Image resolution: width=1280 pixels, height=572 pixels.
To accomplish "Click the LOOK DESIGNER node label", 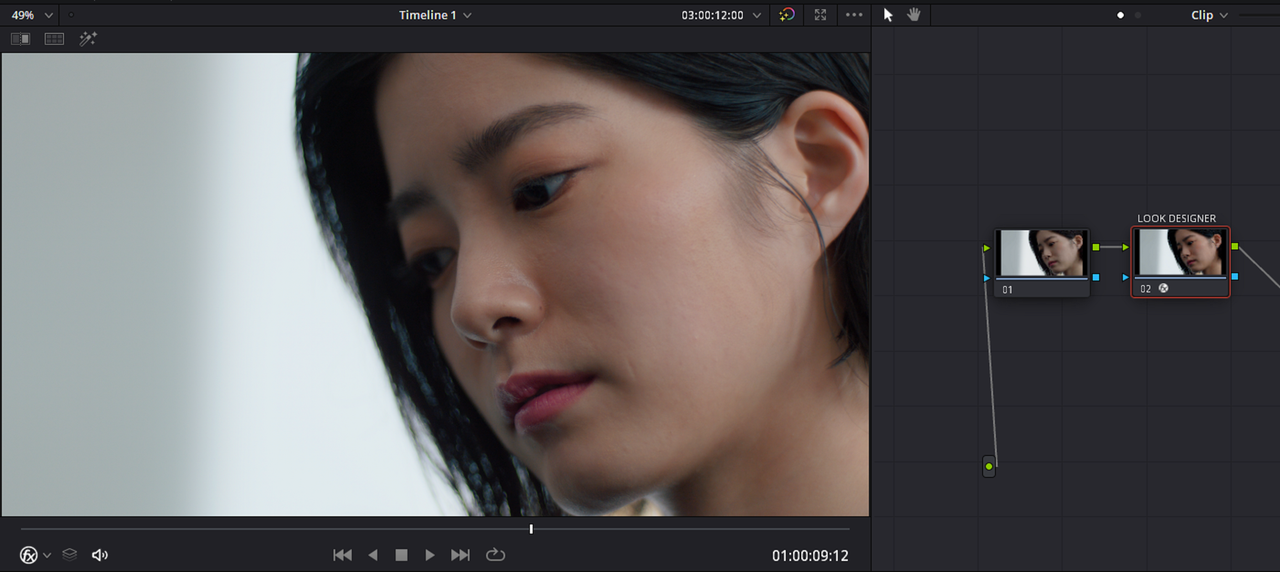I will 1177,218.
